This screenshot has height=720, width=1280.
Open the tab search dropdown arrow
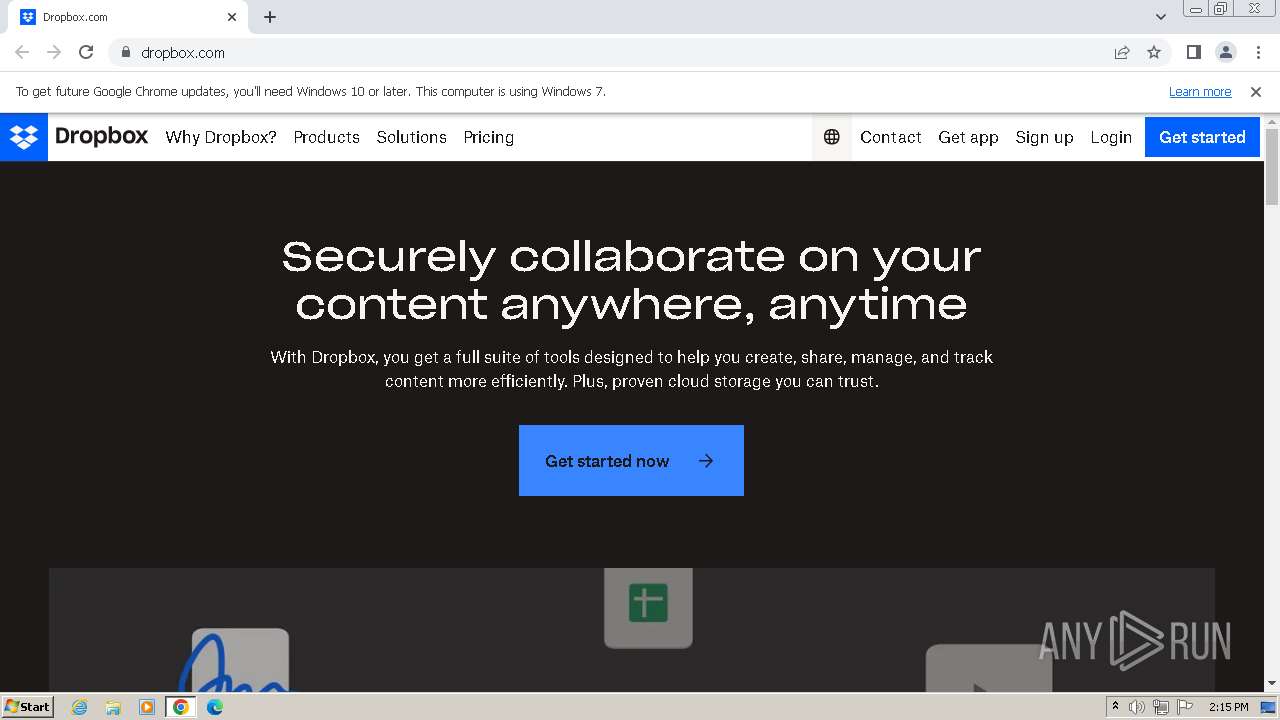pos(1161,17)
